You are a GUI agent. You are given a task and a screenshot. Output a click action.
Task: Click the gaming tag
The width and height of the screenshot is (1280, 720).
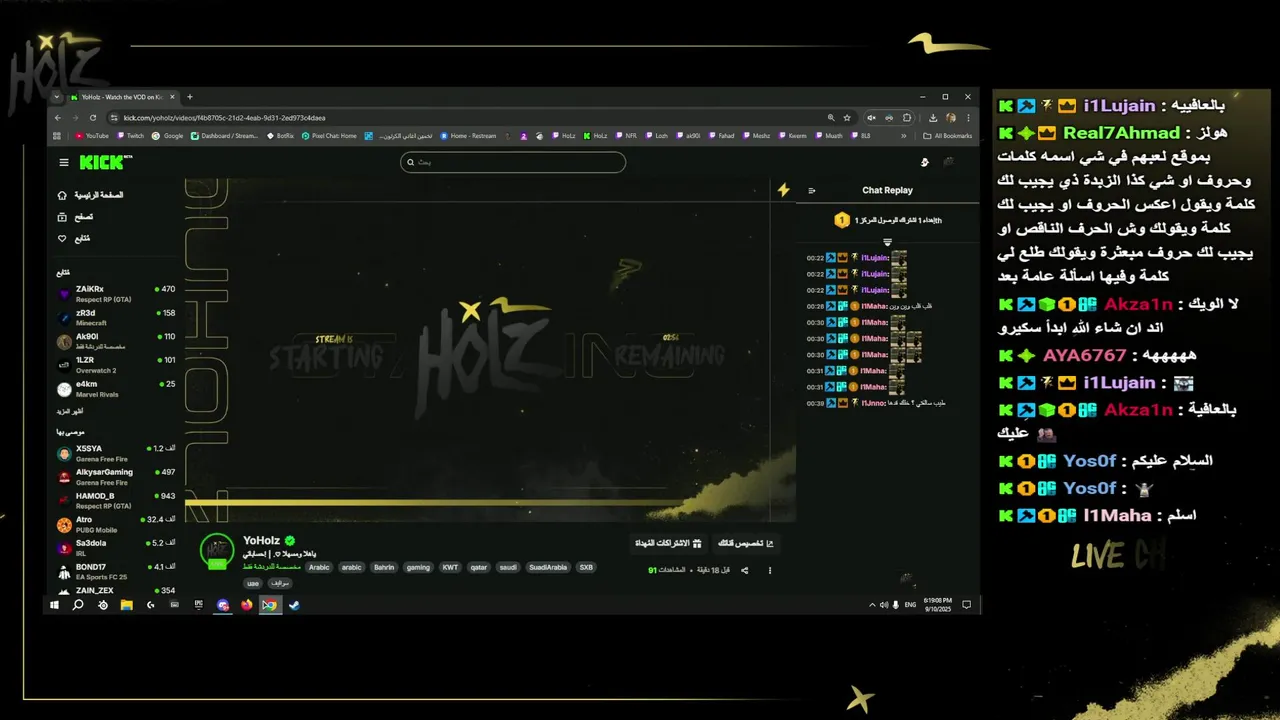(x=418, y=567)
